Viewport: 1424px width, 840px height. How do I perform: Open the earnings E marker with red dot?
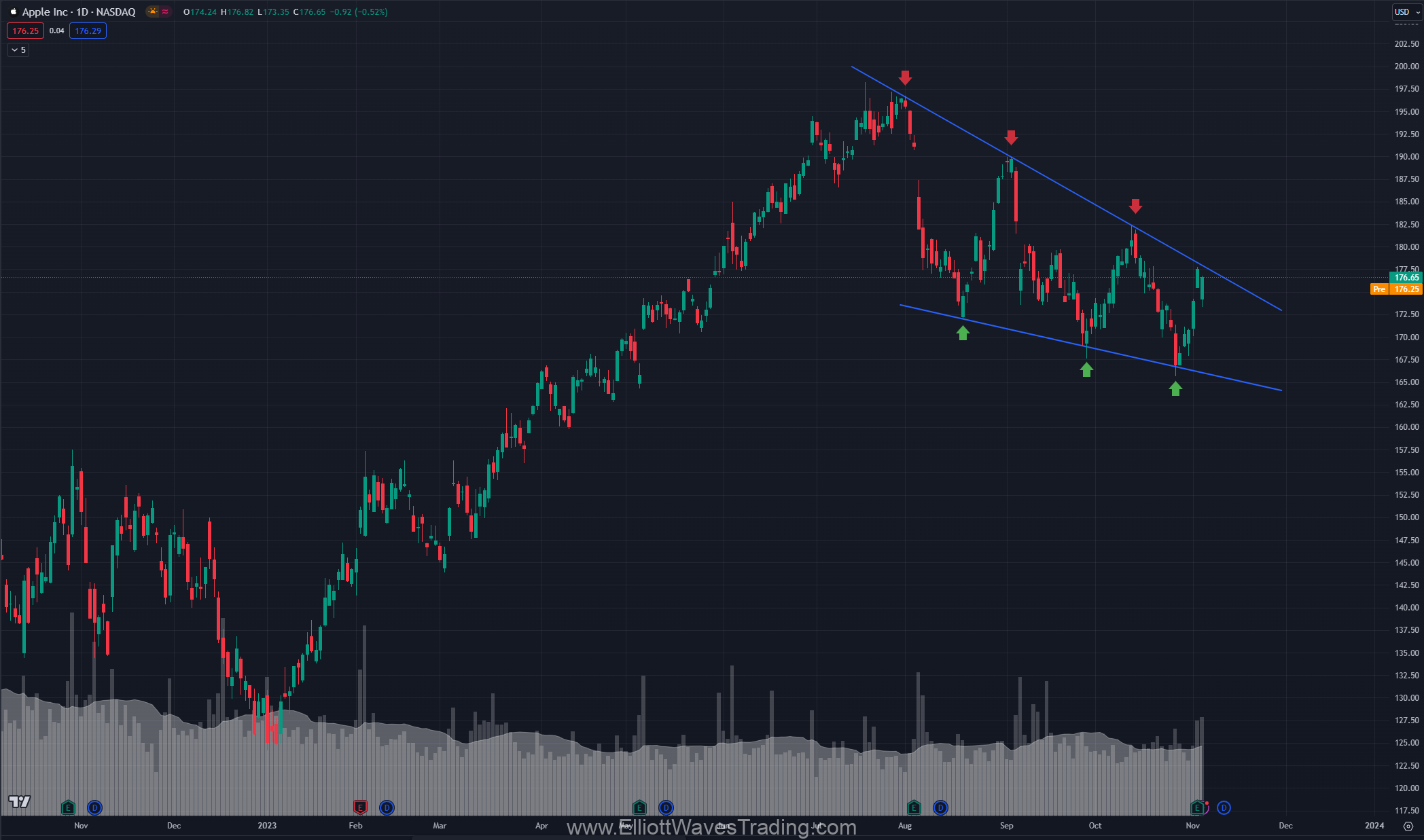[1198, 807]
